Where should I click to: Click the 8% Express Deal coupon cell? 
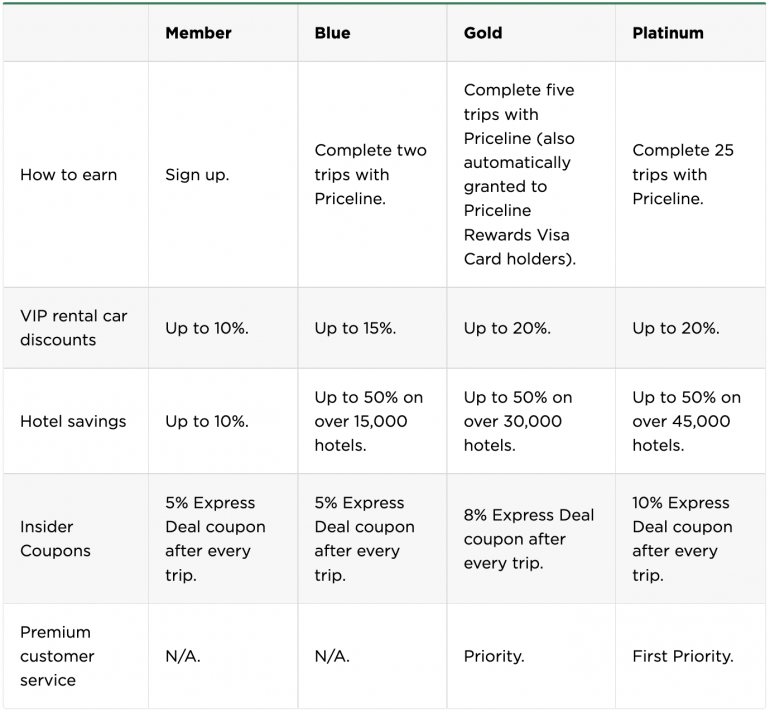pyautogui.click(x=528, y=539)
